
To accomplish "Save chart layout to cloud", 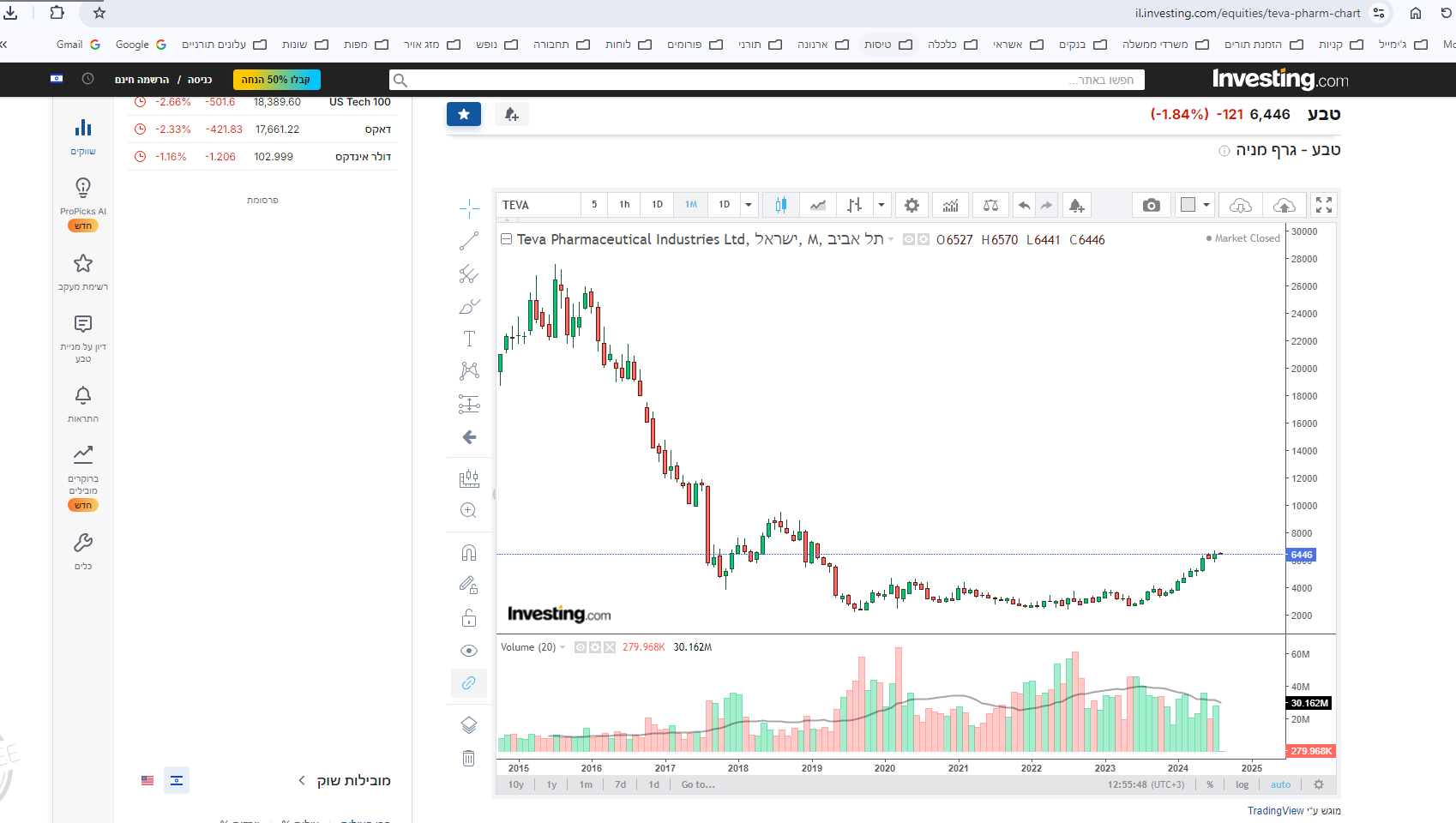I will tap(1285, 205).
